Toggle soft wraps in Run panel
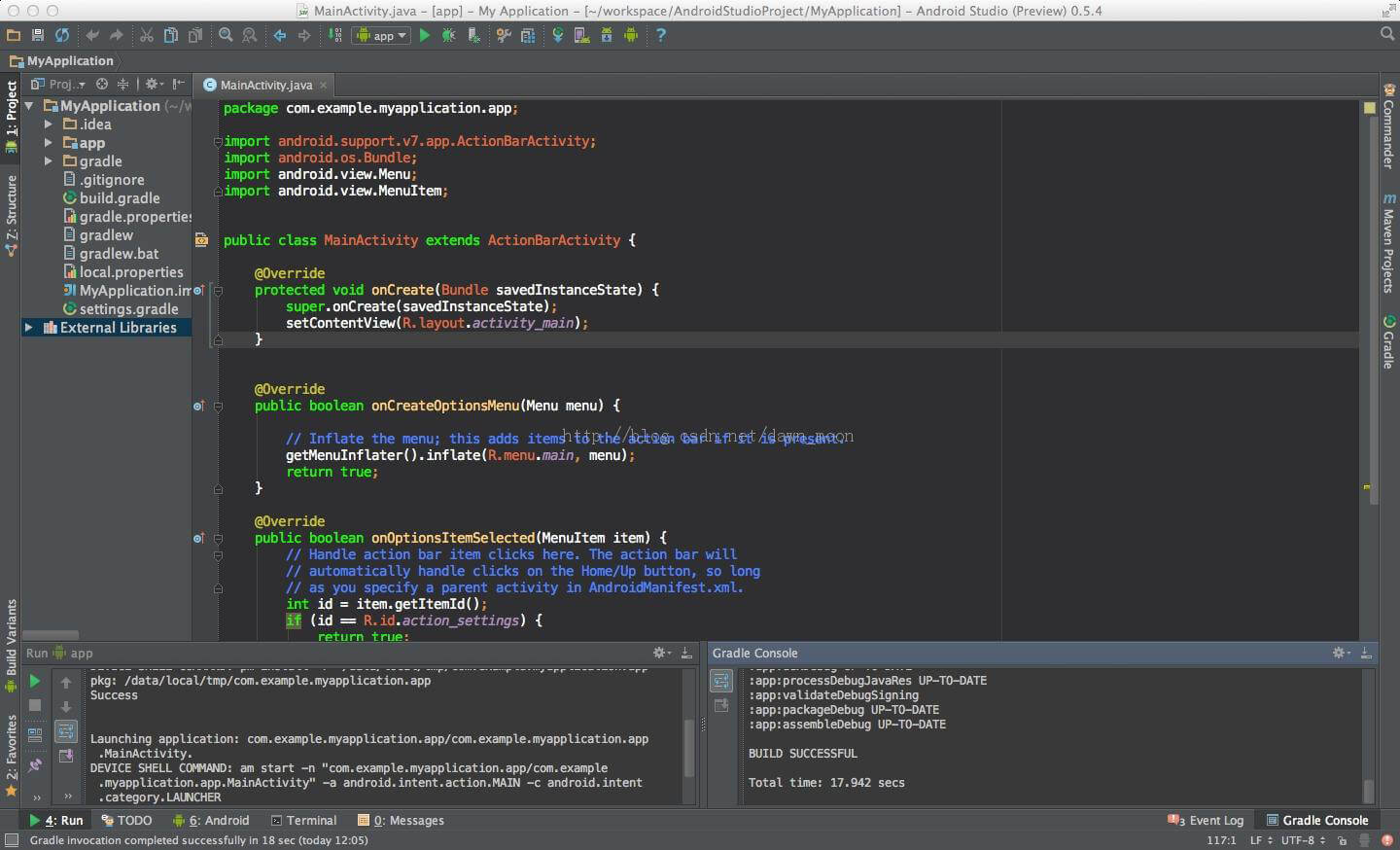This screenshot has width=1400, height=850. pyautogui.click(x=66, y=731)
